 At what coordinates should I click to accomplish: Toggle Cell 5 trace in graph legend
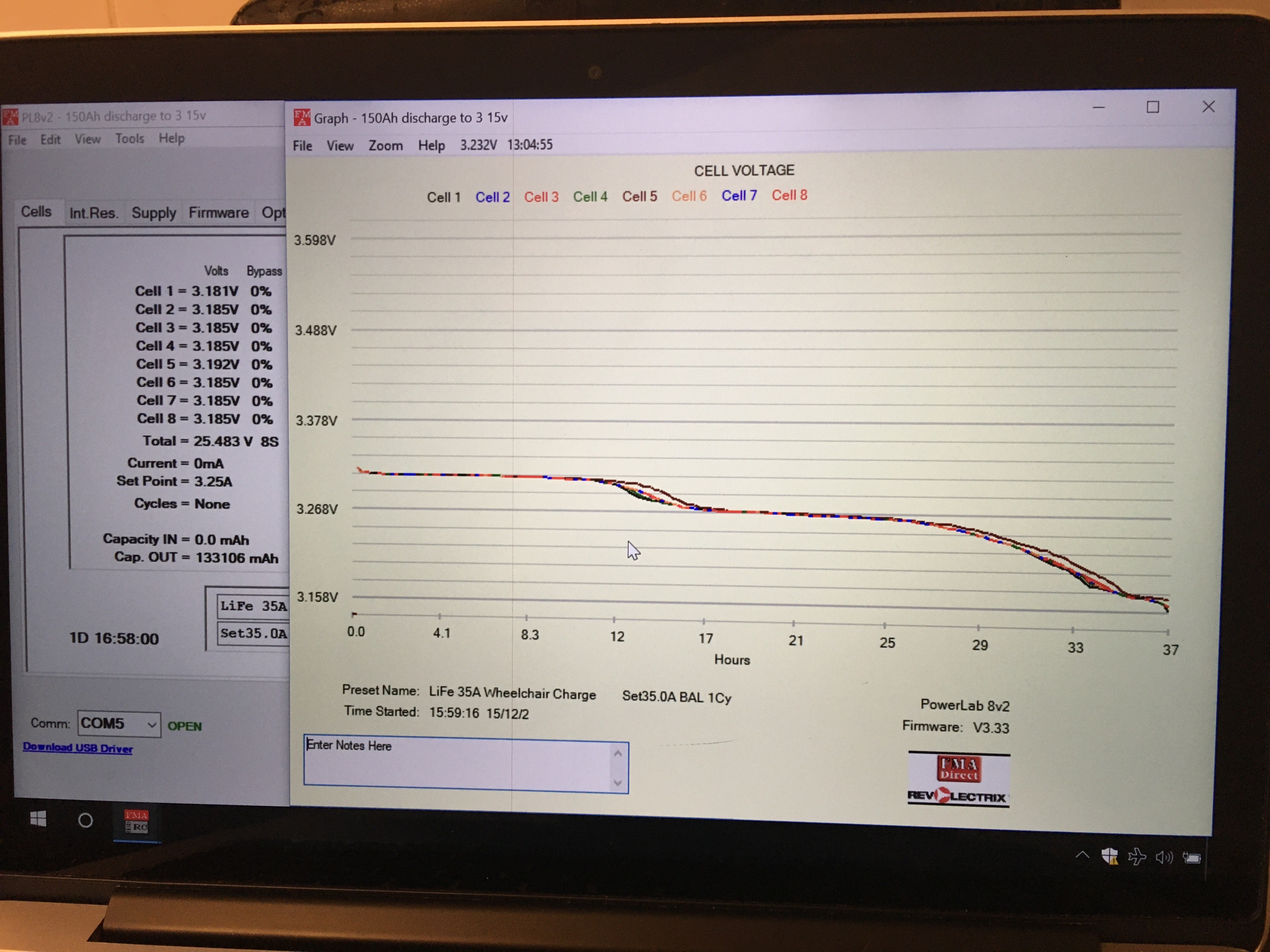(x=640, y=196)
